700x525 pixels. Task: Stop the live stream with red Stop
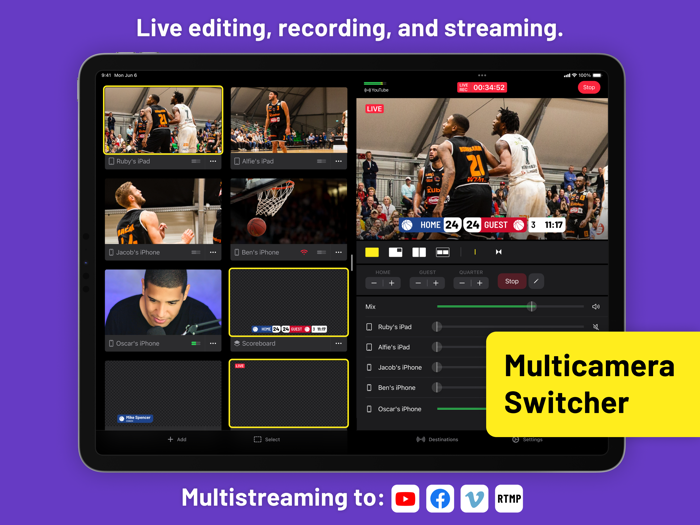pyautogui.click(x=589, y=88)
